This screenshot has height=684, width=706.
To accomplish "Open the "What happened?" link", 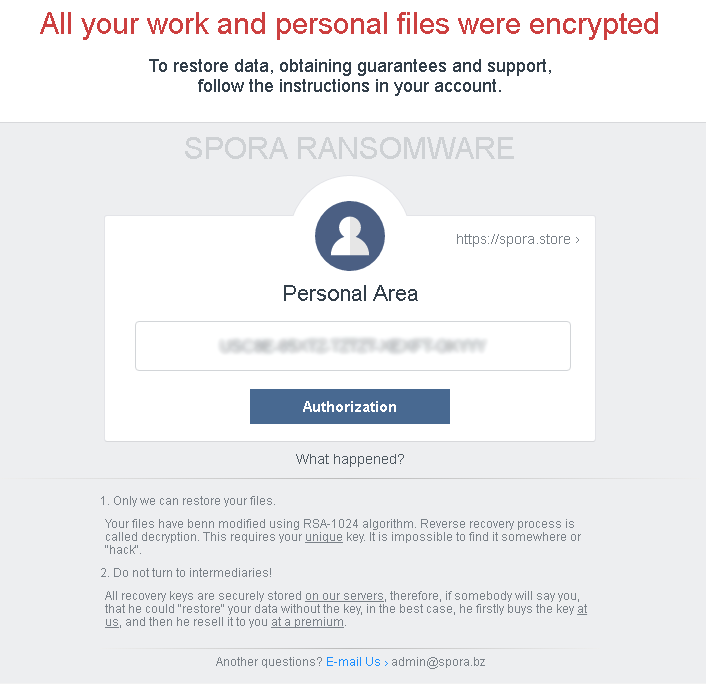I will (x=350, y=459).
